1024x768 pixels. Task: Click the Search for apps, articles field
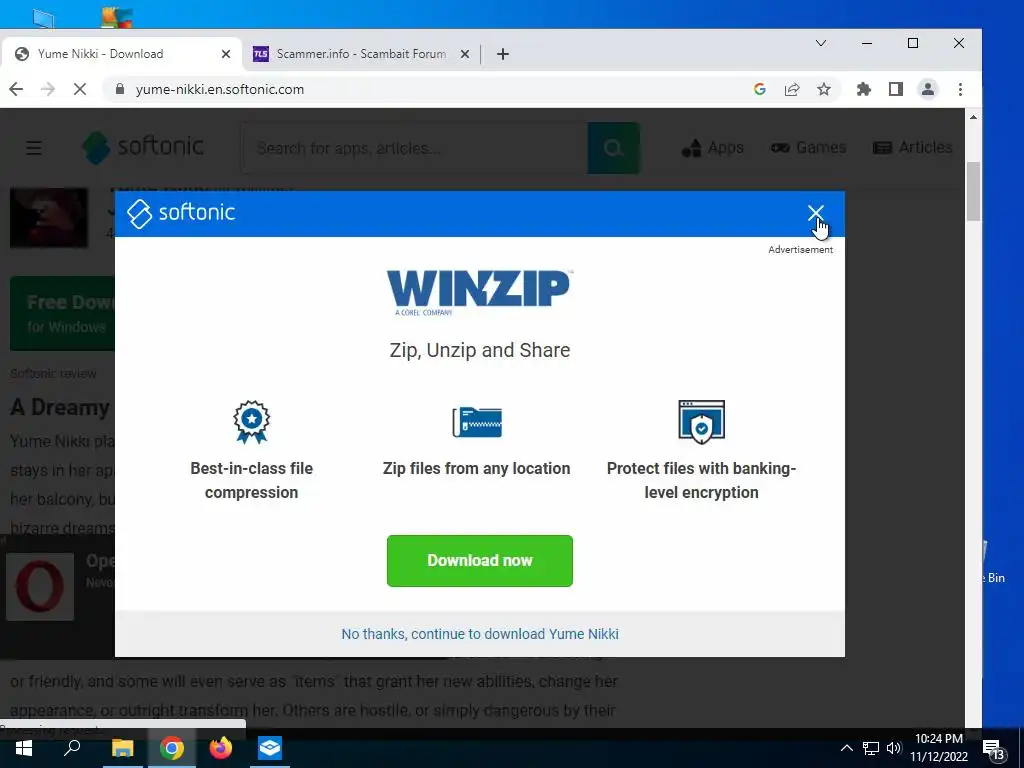point(415,148)
